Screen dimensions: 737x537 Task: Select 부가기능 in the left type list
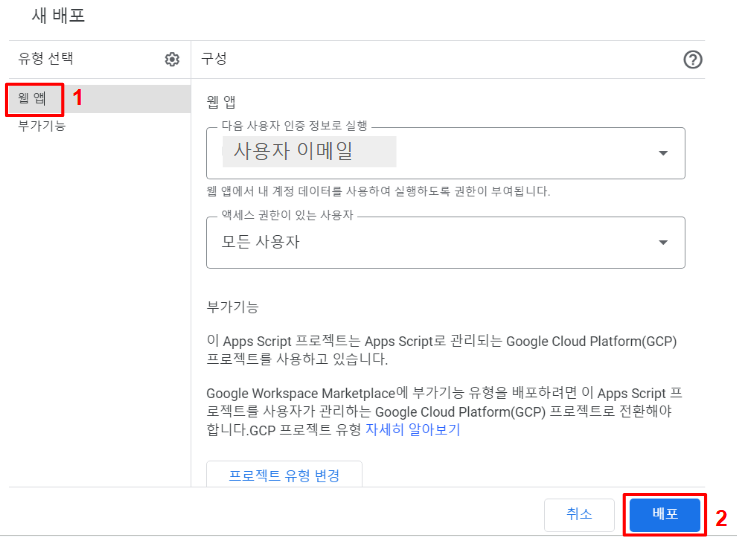pyautogui.click(x=42, y=126)
